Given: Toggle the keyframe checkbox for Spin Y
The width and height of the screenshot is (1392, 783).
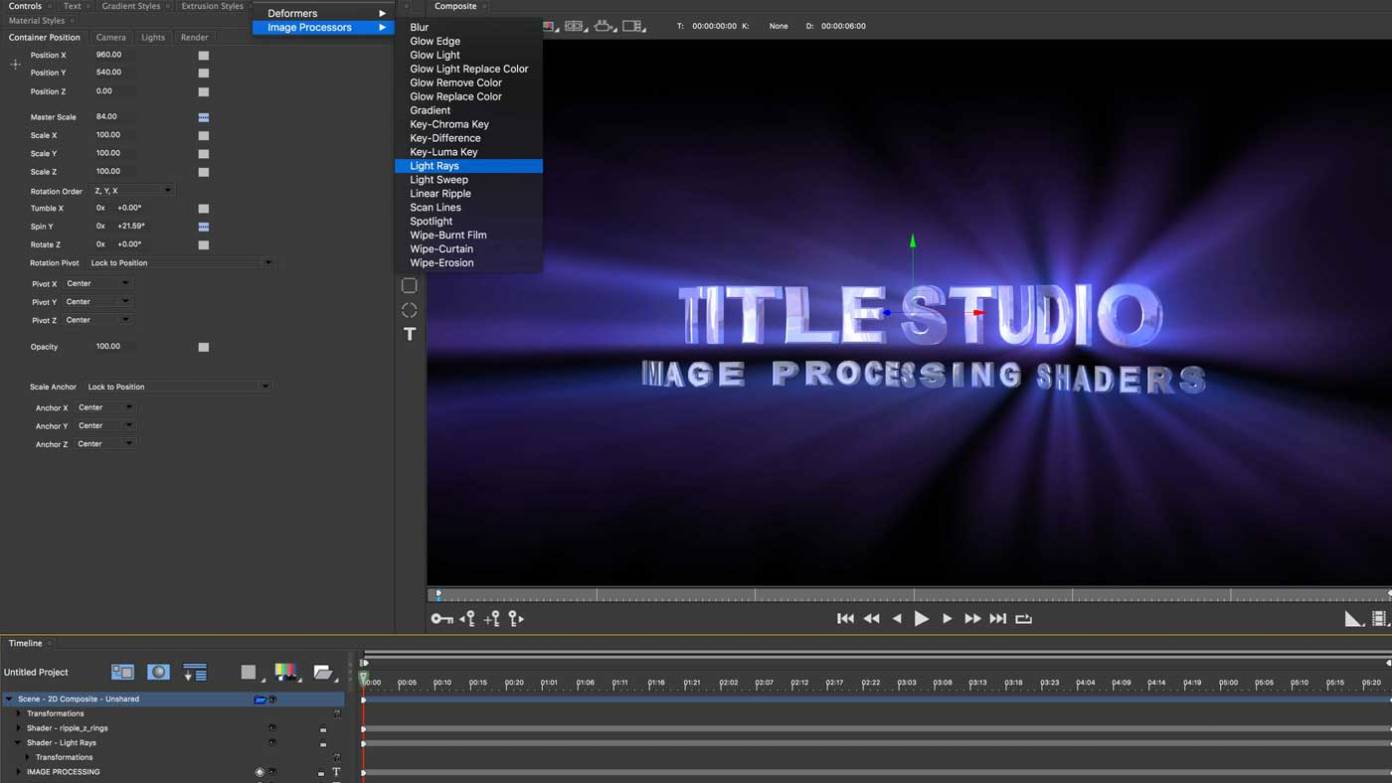Looking at the screenshot, I should [203, 226].
